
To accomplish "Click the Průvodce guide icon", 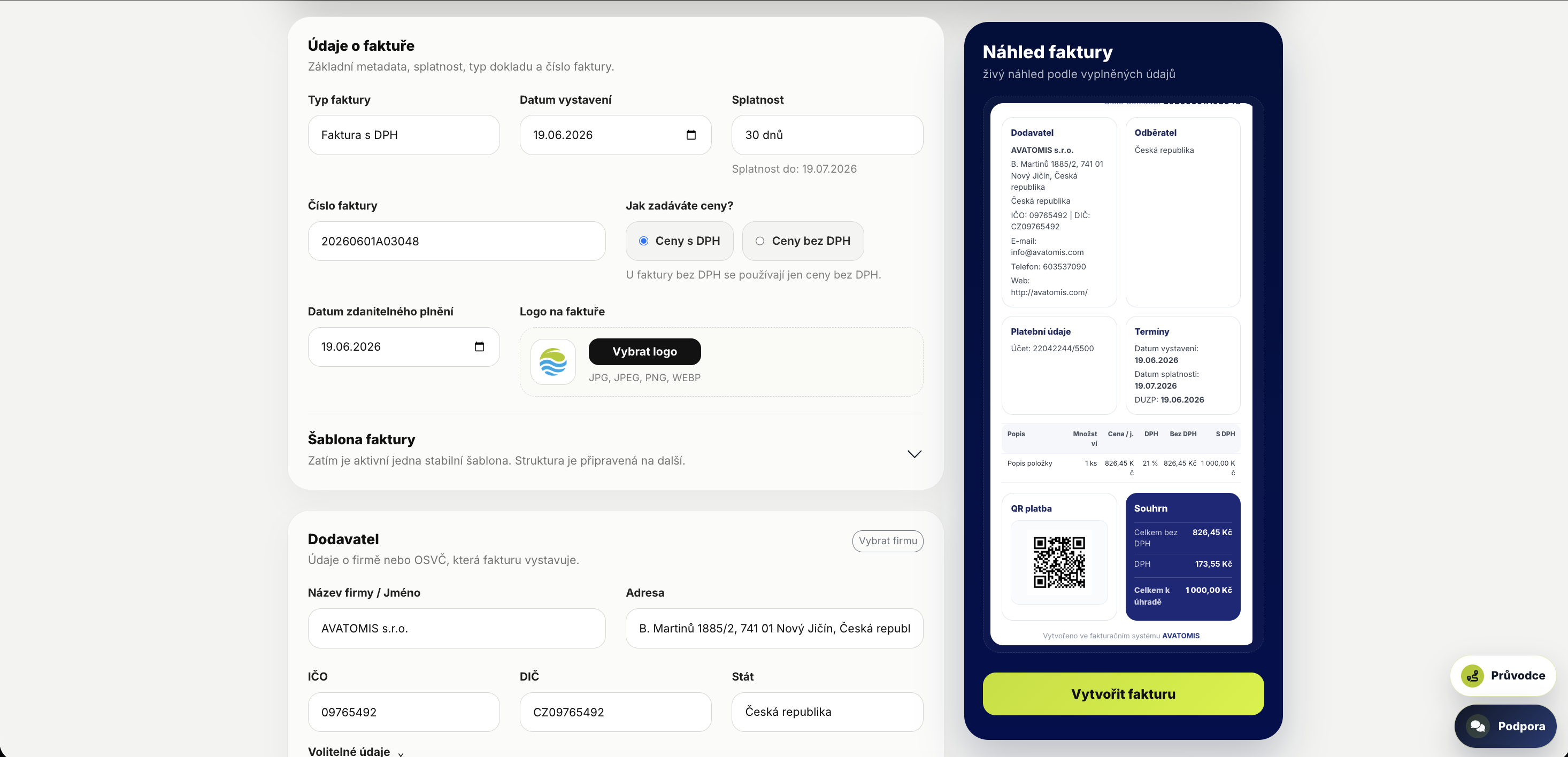I will point(1472,675).
